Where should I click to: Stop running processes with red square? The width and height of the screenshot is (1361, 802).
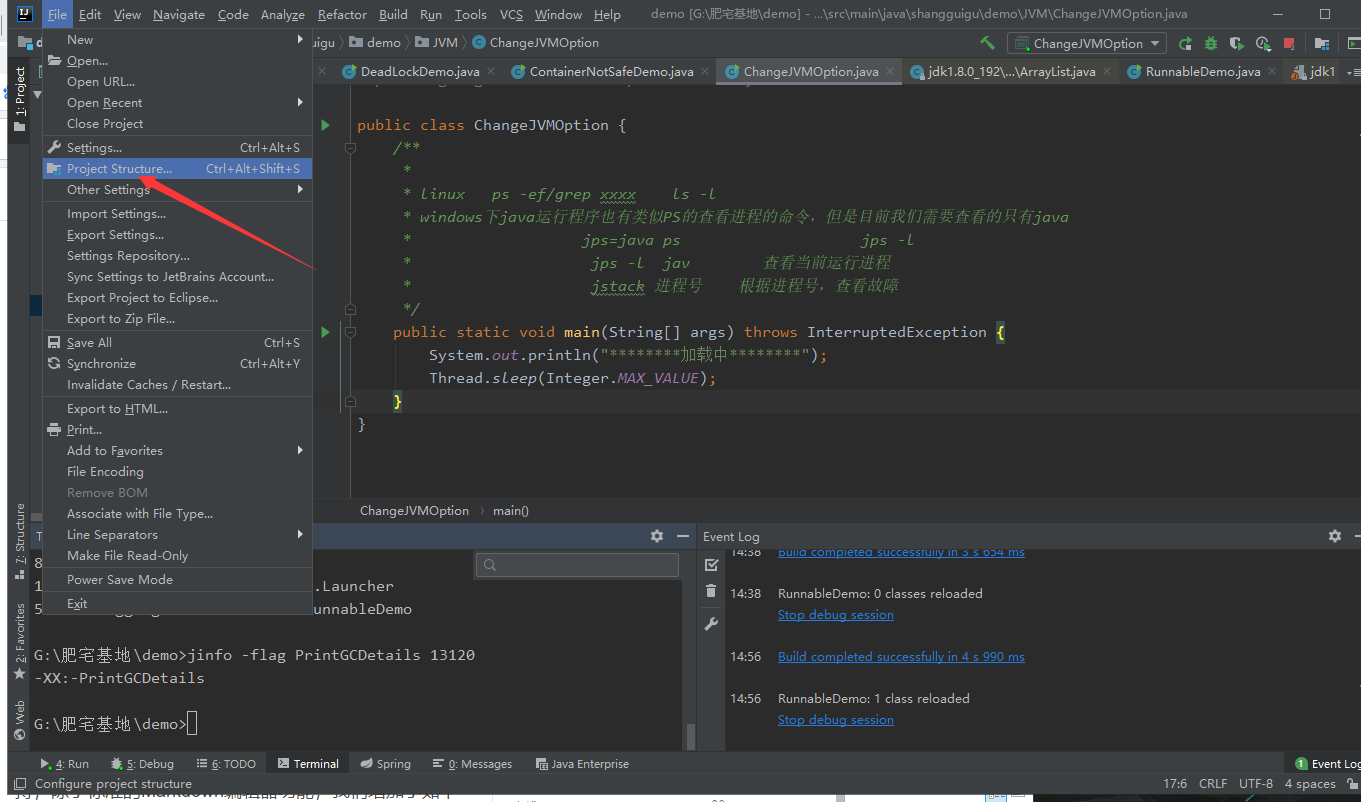click(1289, 43)
